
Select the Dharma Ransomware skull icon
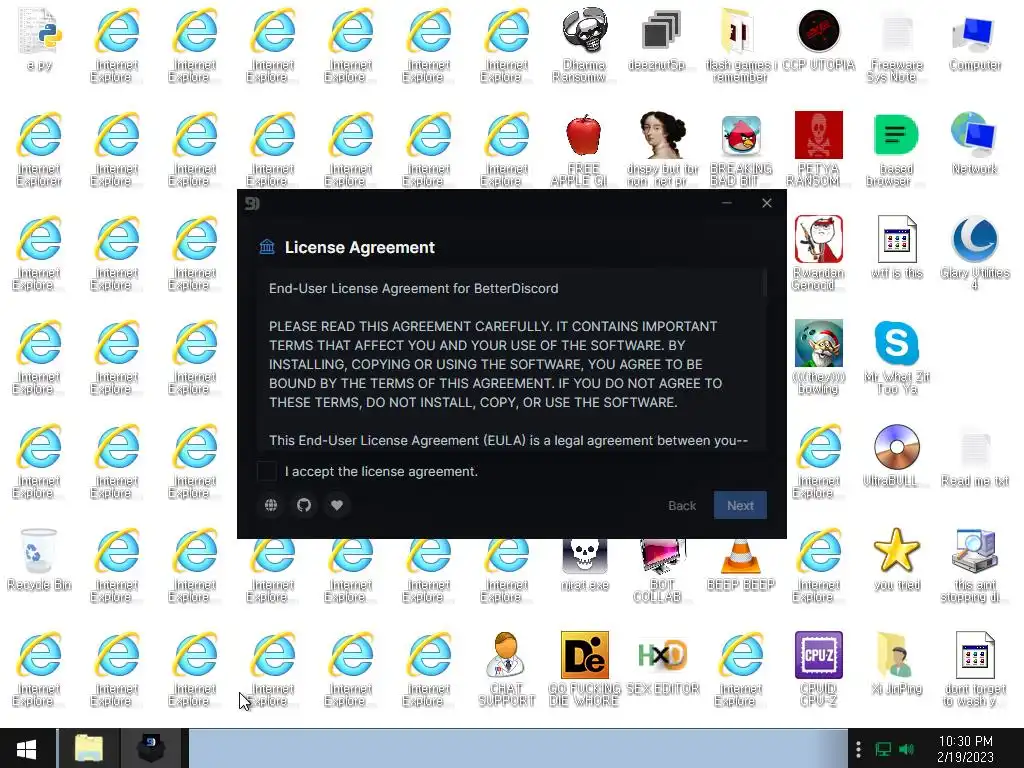584,44
